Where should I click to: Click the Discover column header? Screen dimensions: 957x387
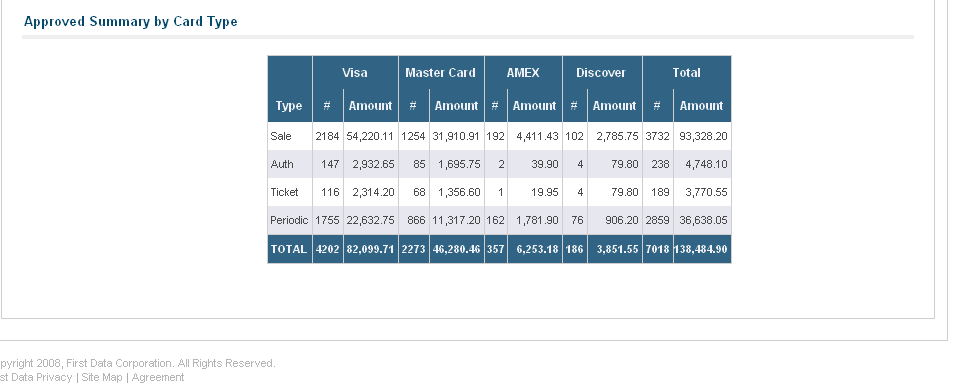pyautogui.click(x=601, y=73)
